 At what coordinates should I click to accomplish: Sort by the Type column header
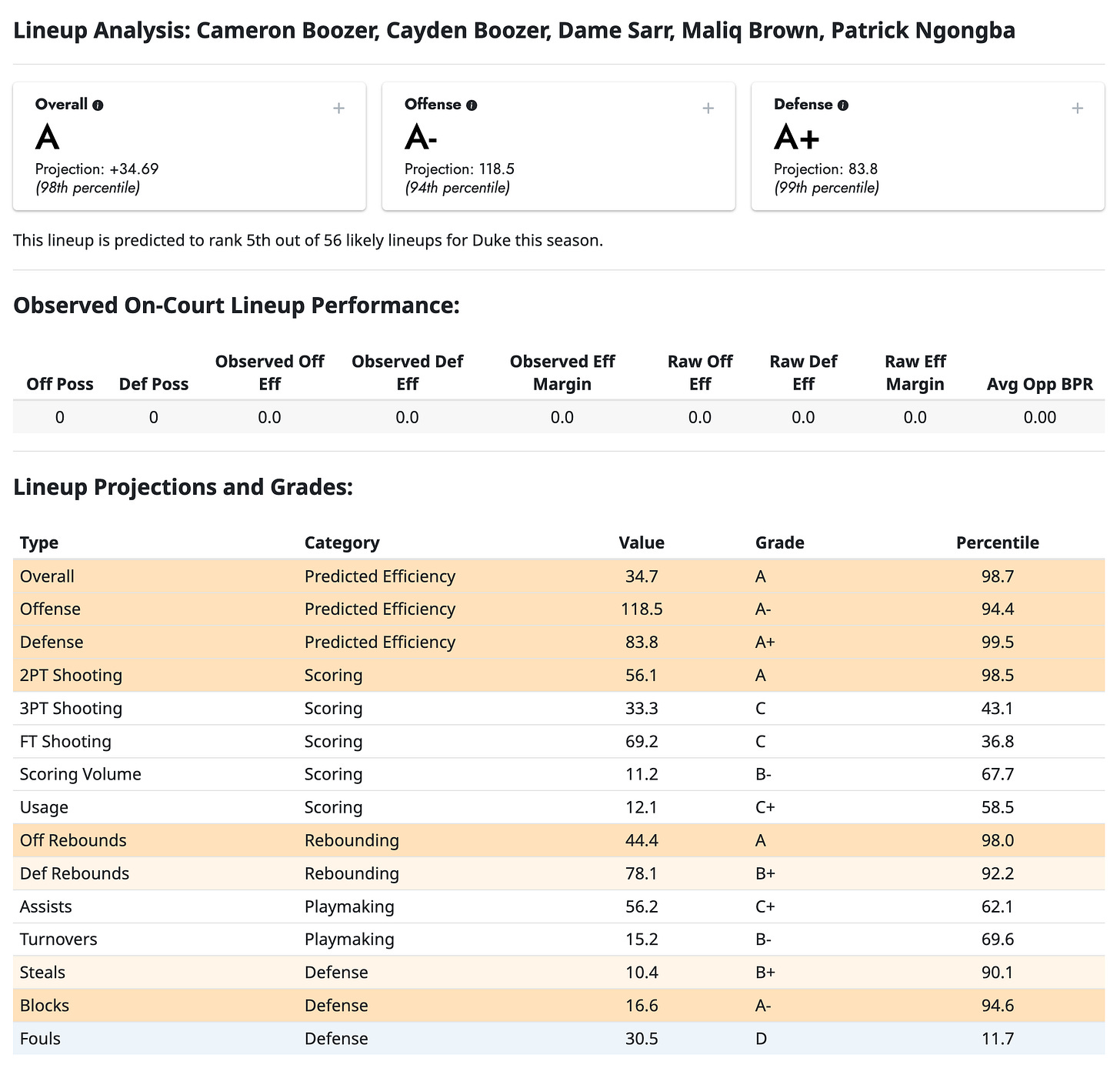39,542
